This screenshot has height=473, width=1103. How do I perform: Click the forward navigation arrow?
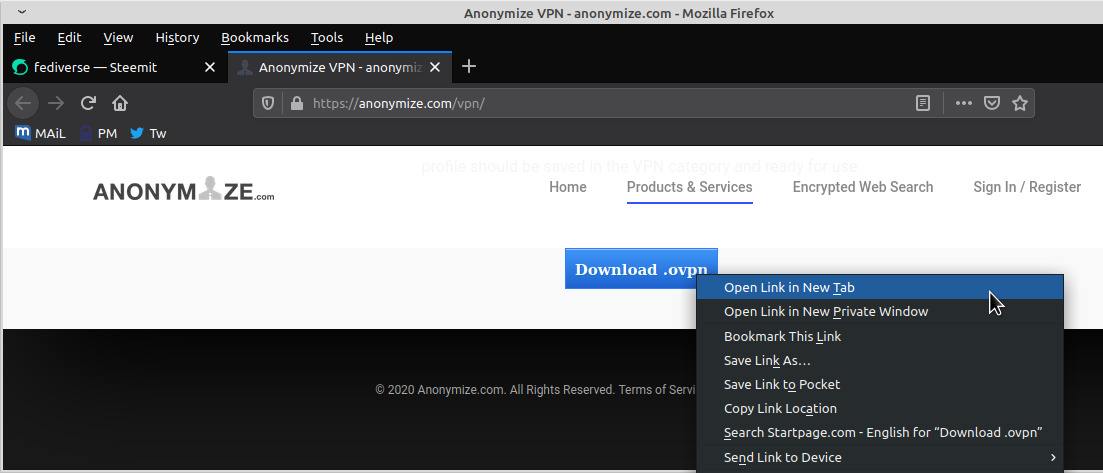click(x=56, y=103)
